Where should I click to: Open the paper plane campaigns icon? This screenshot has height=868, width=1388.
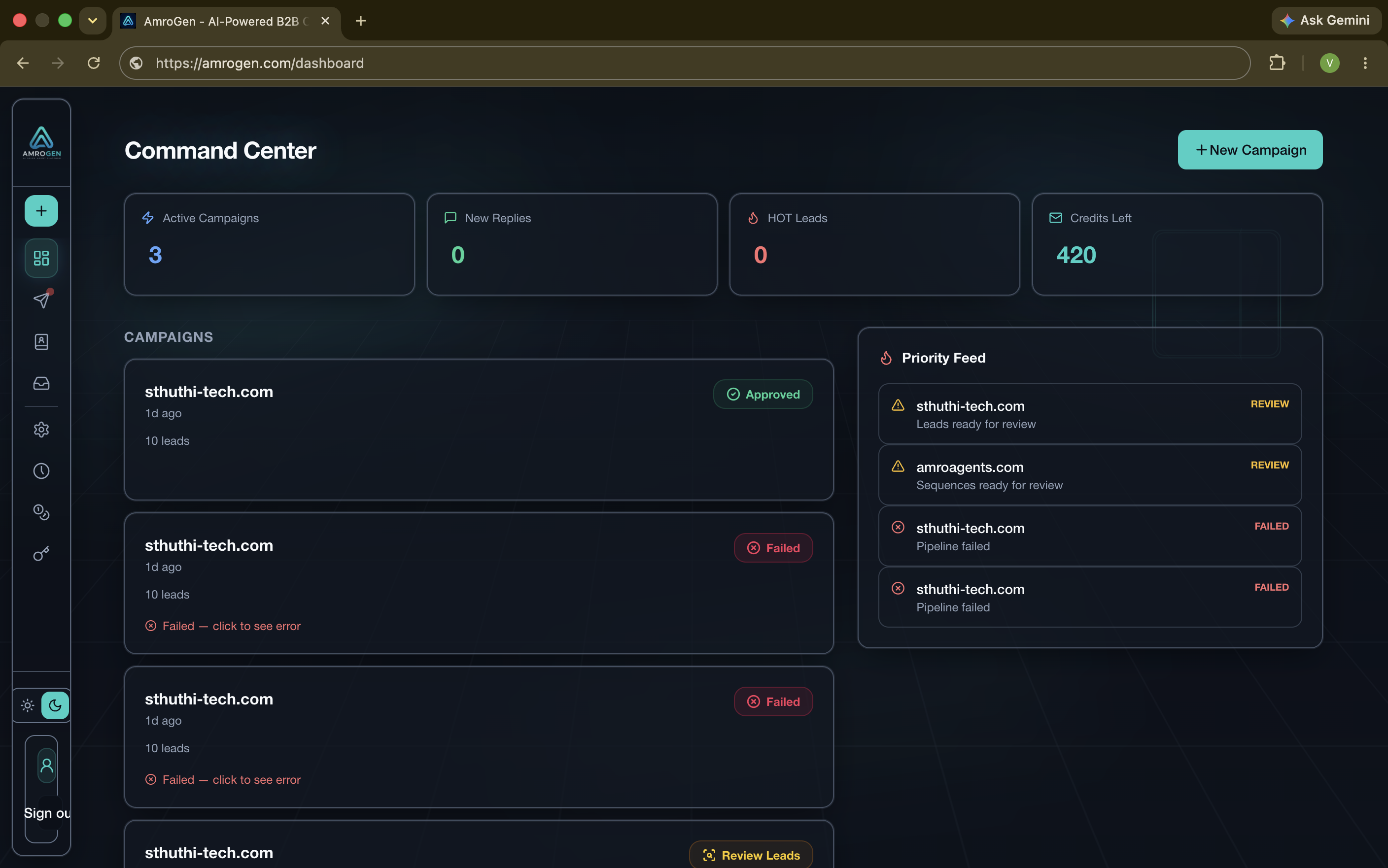point(41,300)
